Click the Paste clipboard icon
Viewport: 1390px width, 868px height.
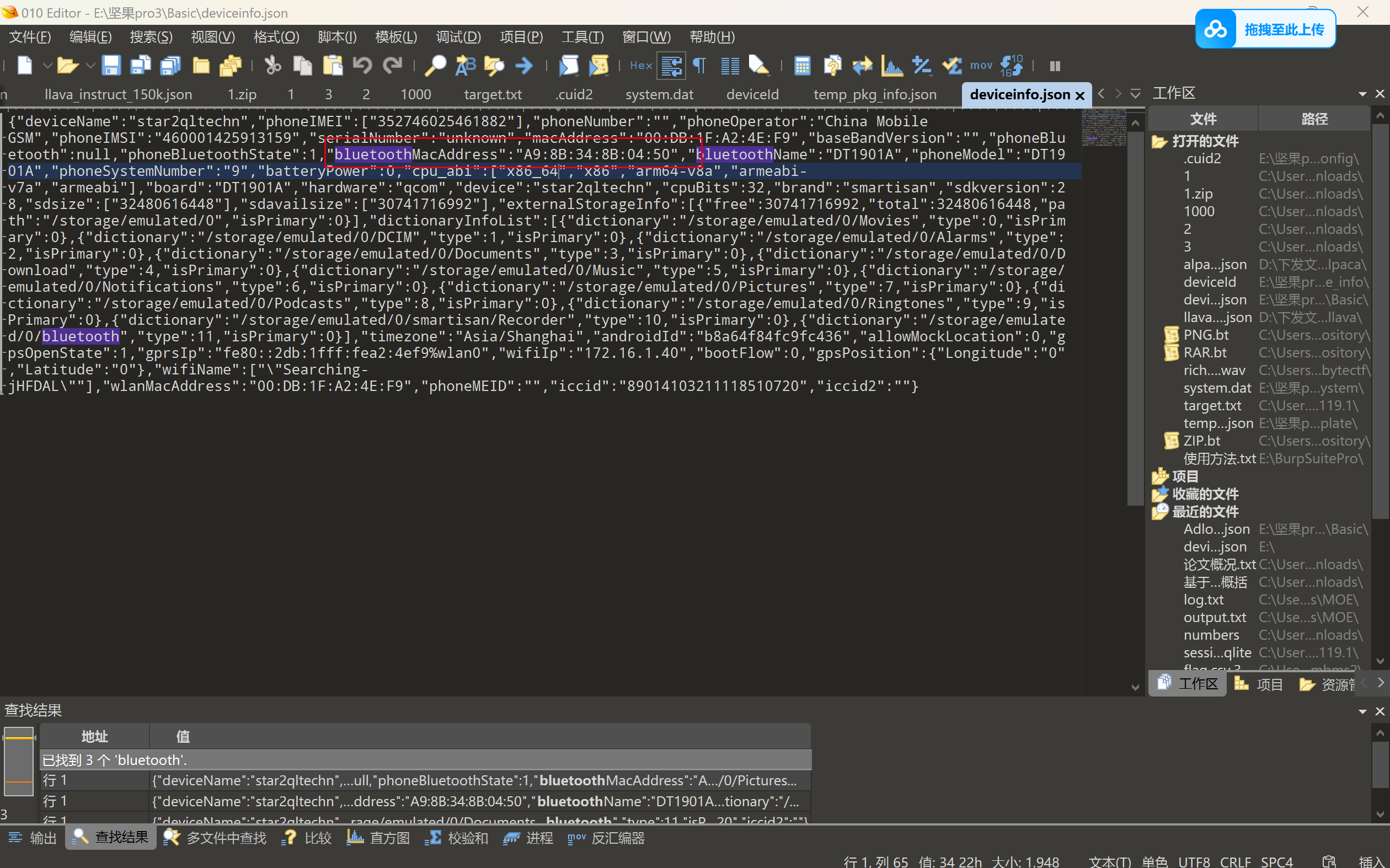[333, 66]
